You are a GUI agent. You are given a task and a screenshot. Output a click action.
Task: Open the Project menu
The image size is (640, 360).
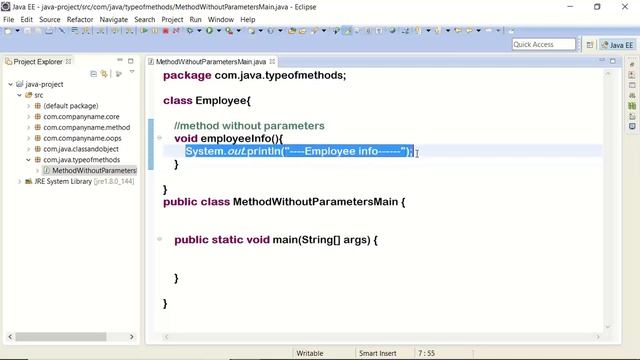click(x=172, y=20)
